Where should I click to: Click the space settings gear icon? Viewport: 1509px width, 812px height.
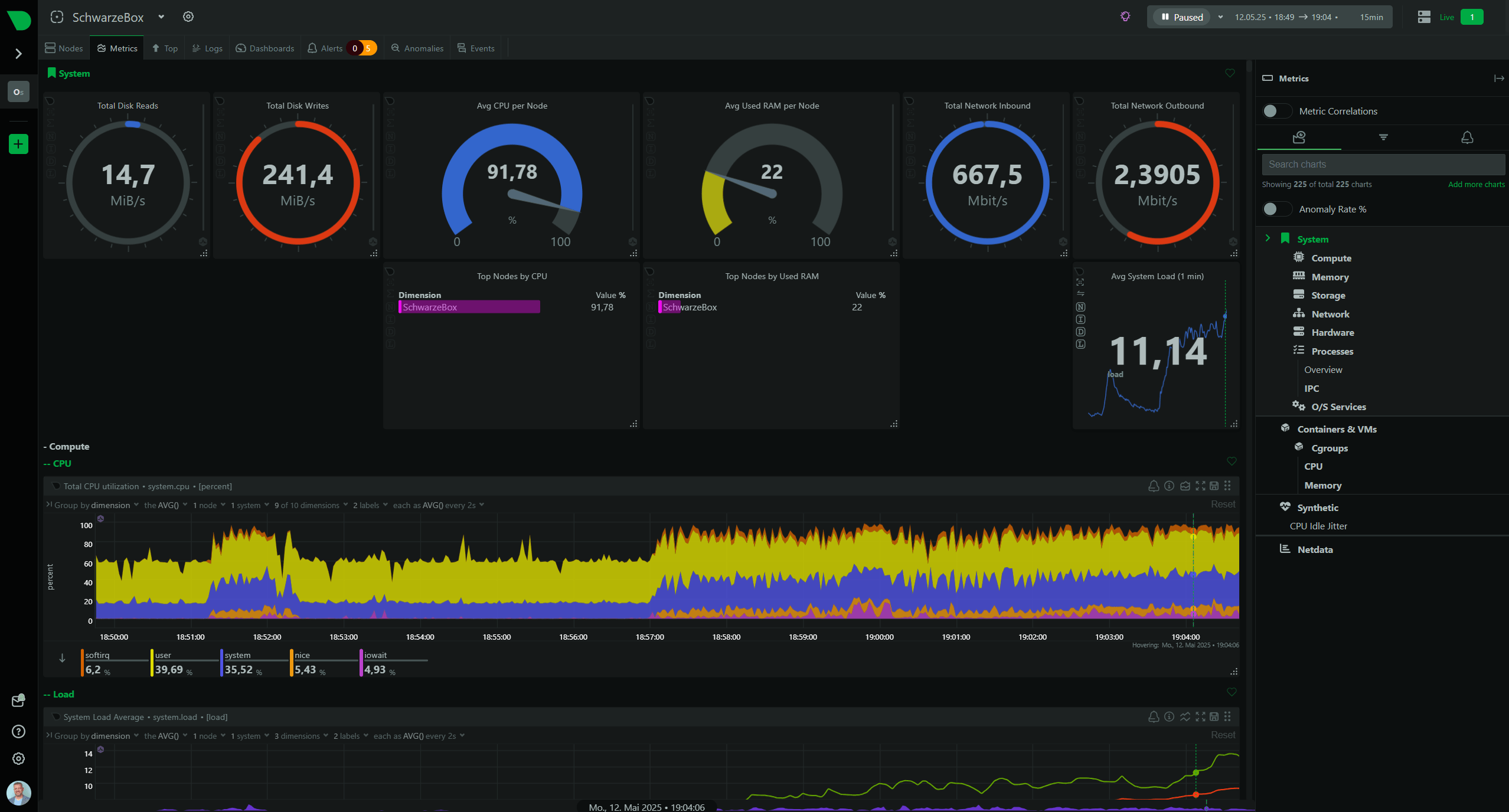(x=188, y=17)
